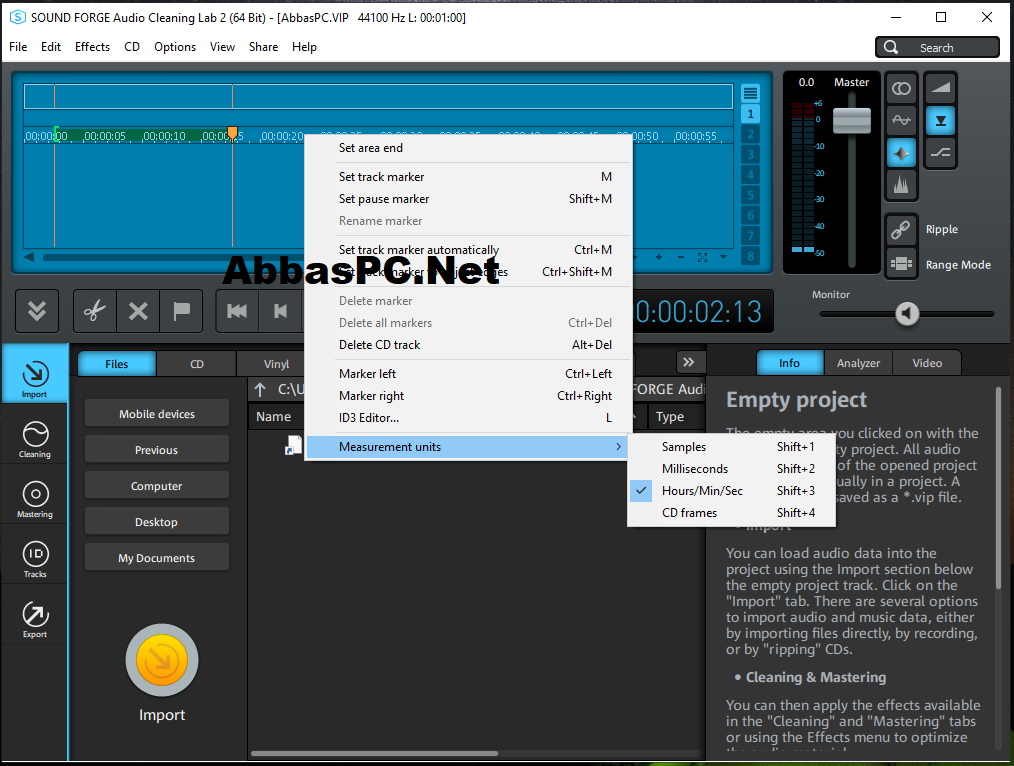Choose Delete CD track menu item
The image size is (1014, 766).
pos(468,345)
